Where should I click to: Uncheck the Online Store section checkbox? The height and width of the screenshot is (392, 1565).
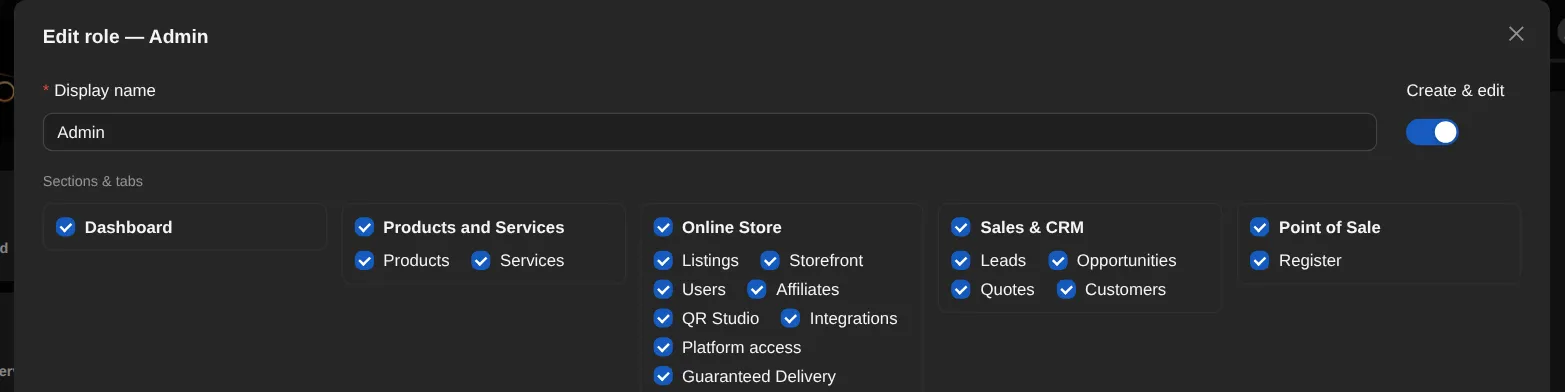[x=663, y=227]
